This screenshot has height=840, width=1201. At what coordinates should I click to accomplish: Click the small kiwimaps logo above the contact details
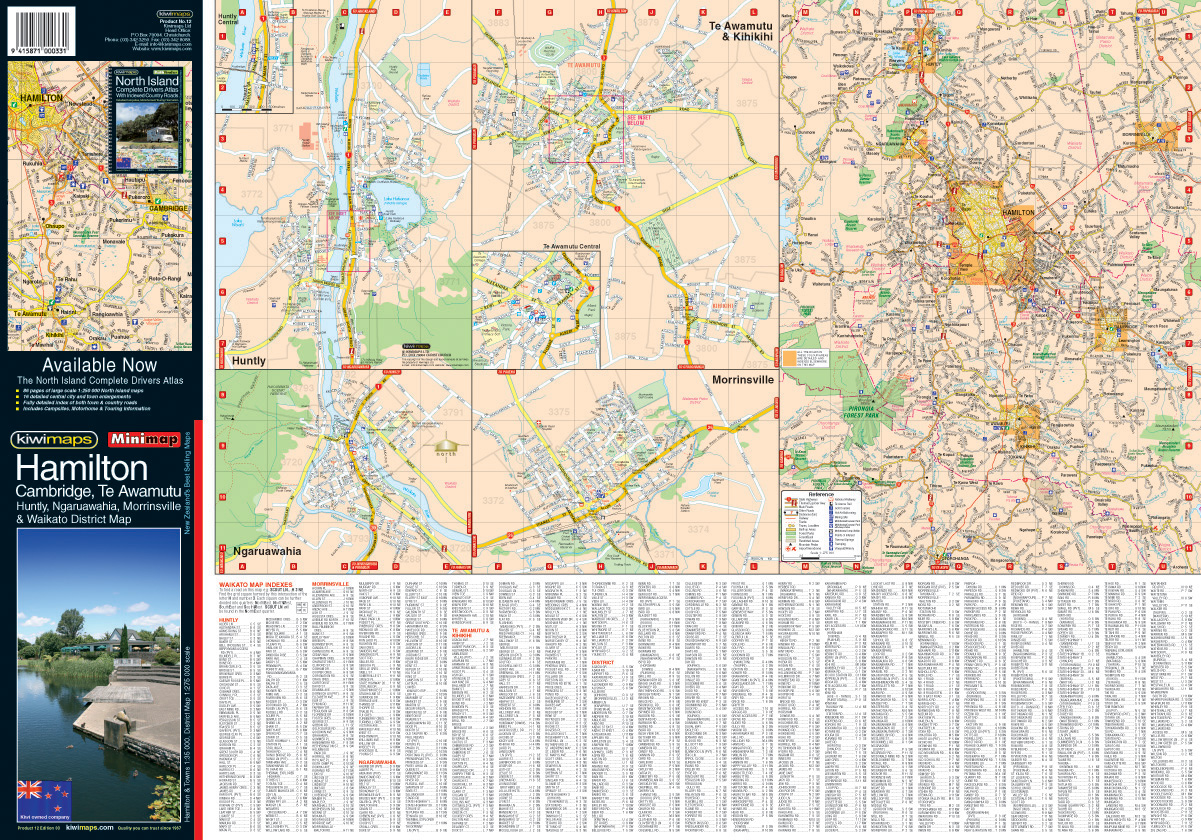pos(174,13)
